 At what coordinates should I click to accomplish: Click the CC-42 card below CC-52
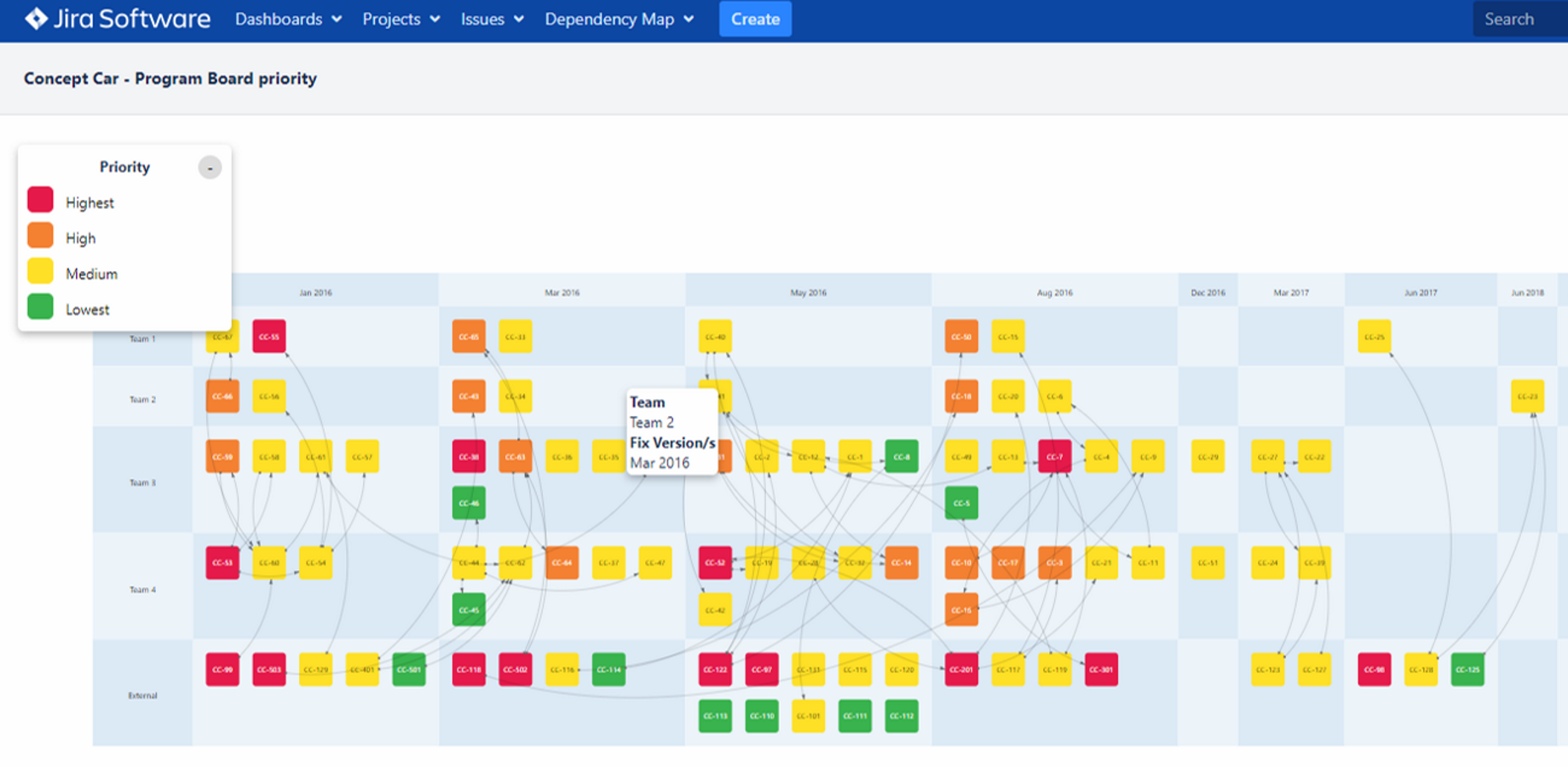click(715, 609)
